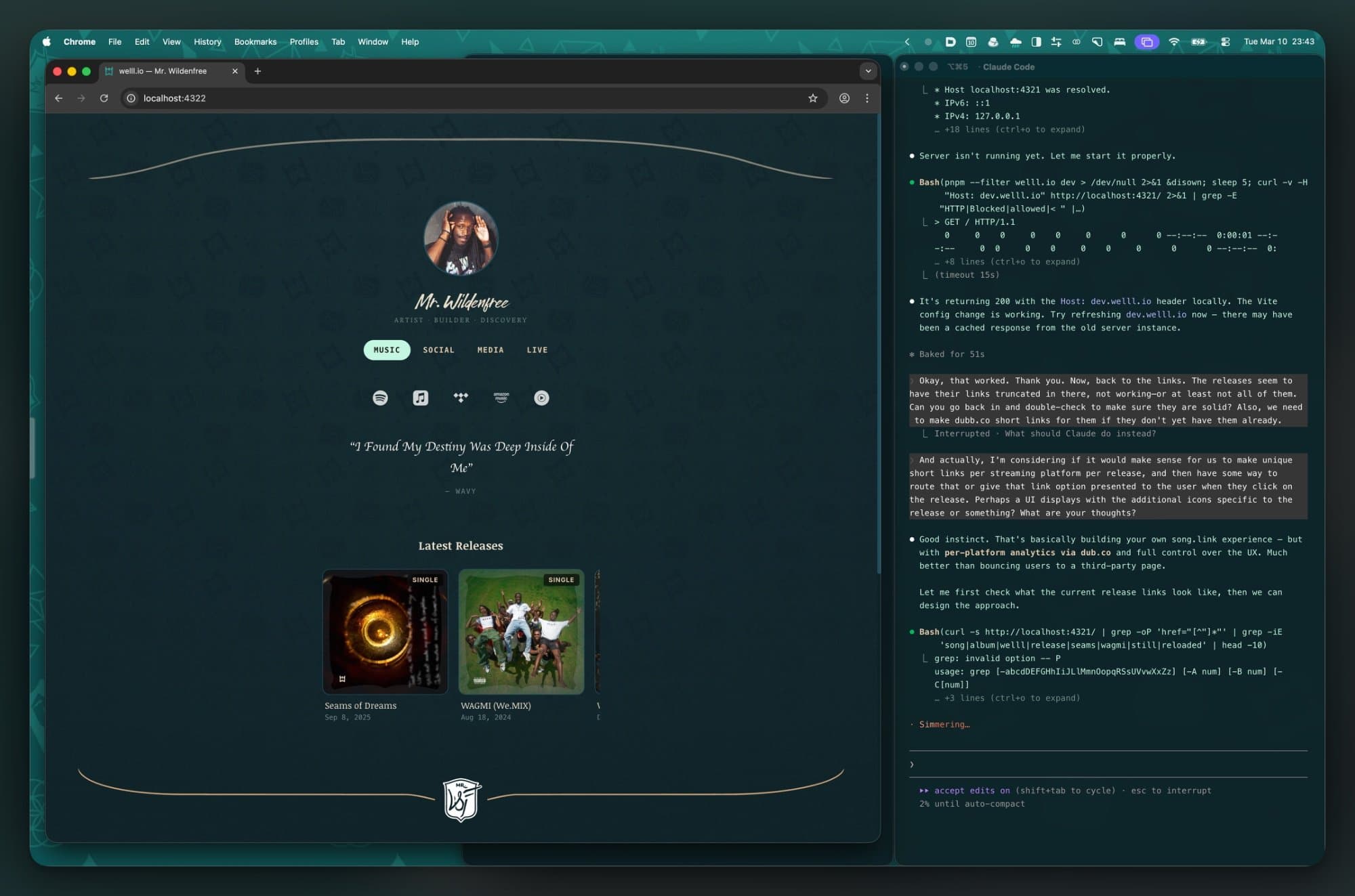Open the Spotify streaming icon
Image resolution: width=1355 pixels, height=896 pixels.
380,398
